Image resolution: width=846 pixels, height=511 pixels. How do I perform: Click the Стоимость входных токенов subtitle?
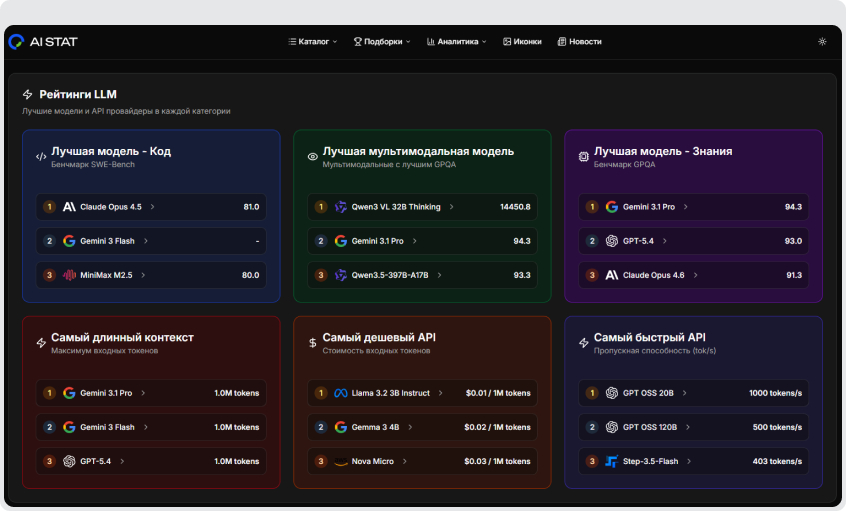click(x=376, y=351)
